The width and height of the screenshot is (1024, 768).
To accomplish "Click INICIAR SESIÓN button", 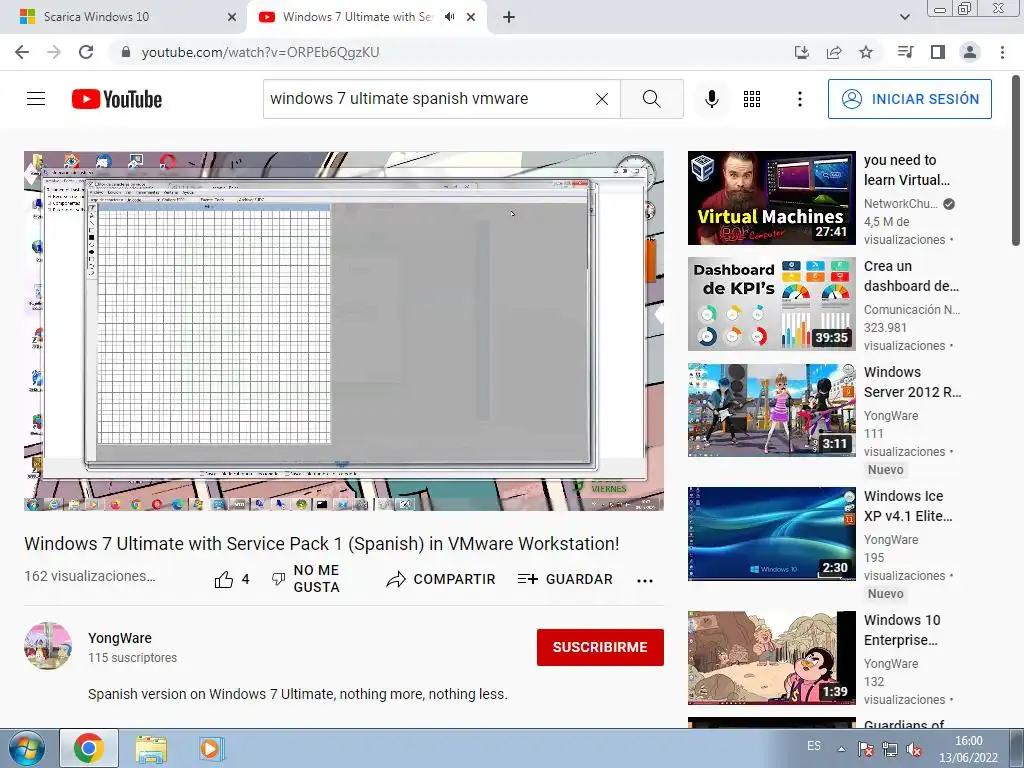I will (x=910, y=99).
